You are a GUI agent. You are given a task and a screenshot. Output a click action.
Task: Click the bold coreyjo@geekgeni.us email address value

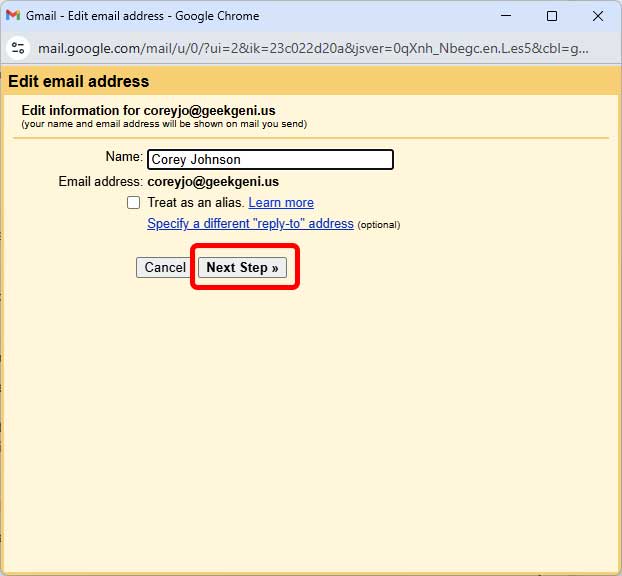(x=213, y=182)
